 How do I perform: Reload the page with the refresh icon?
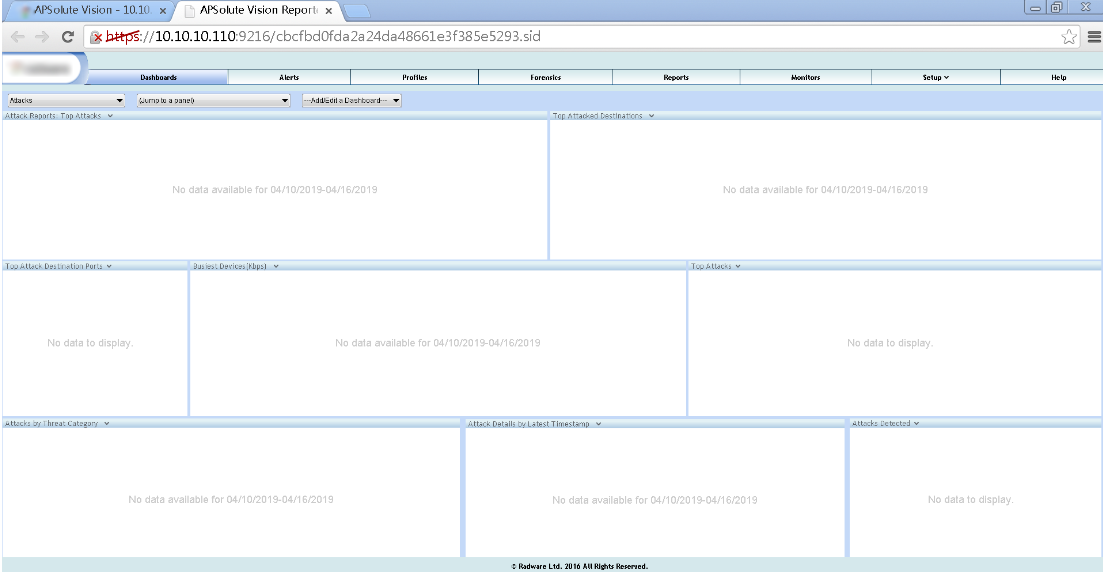68,36
